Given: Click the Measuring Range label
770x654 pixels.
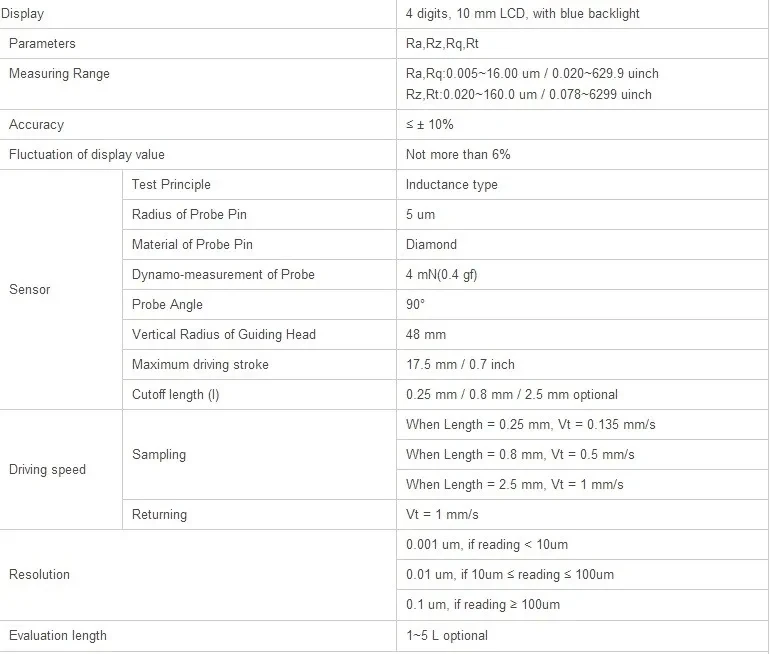Looking at the screenshot, I should click(x=59, y=74).
